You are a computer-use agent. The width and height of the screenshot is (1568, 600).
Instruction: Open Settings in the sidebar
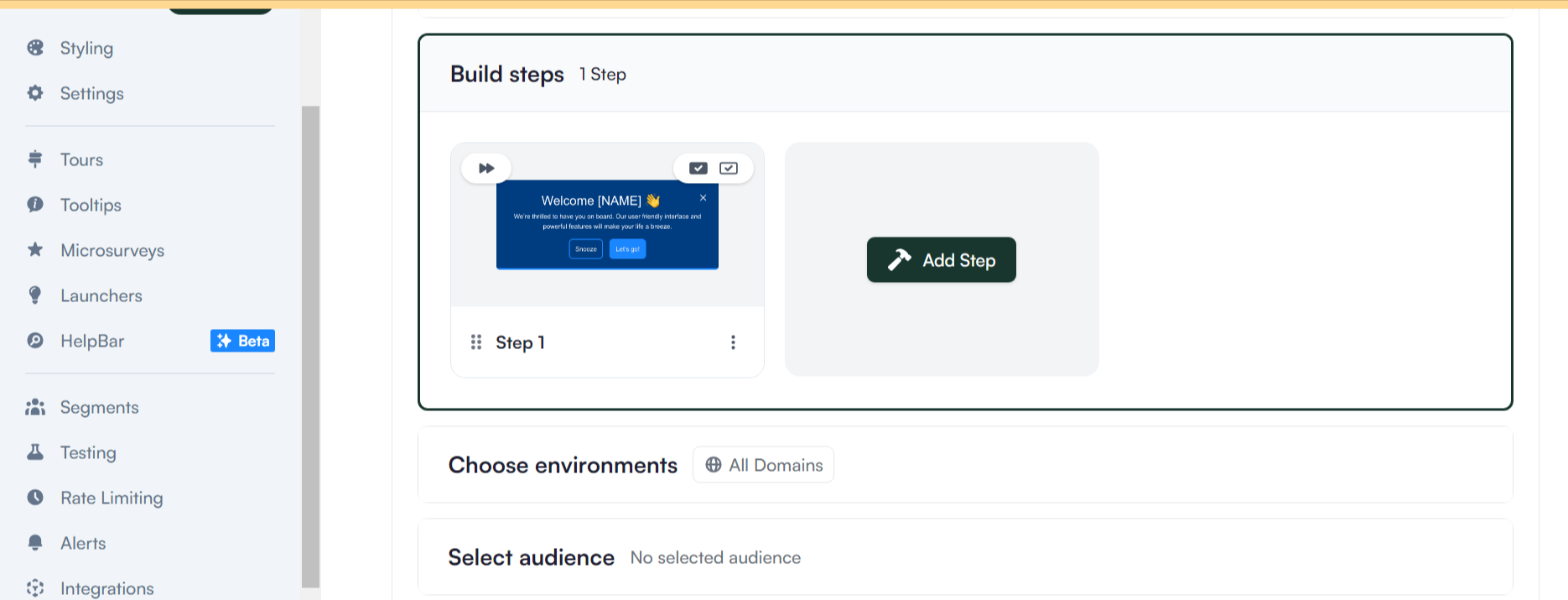point(91,93)
